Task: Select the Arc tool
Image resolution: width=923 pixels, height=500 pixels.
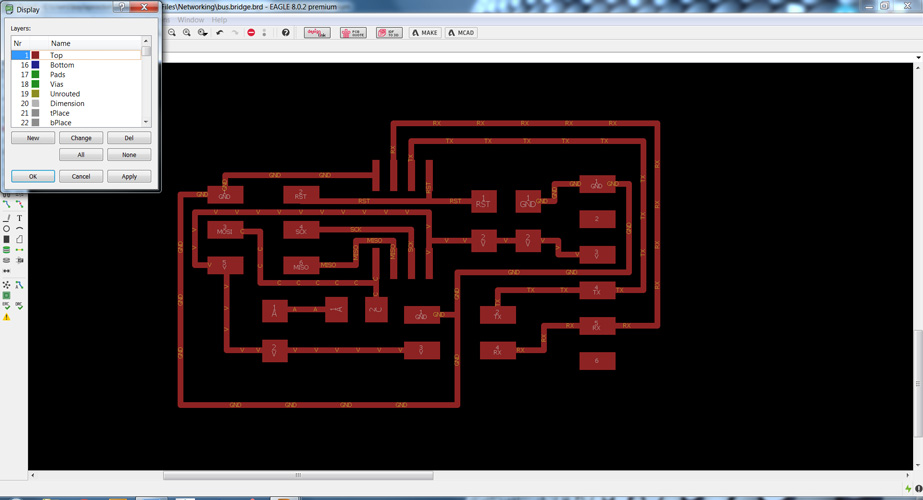Action: click(19, 229)
